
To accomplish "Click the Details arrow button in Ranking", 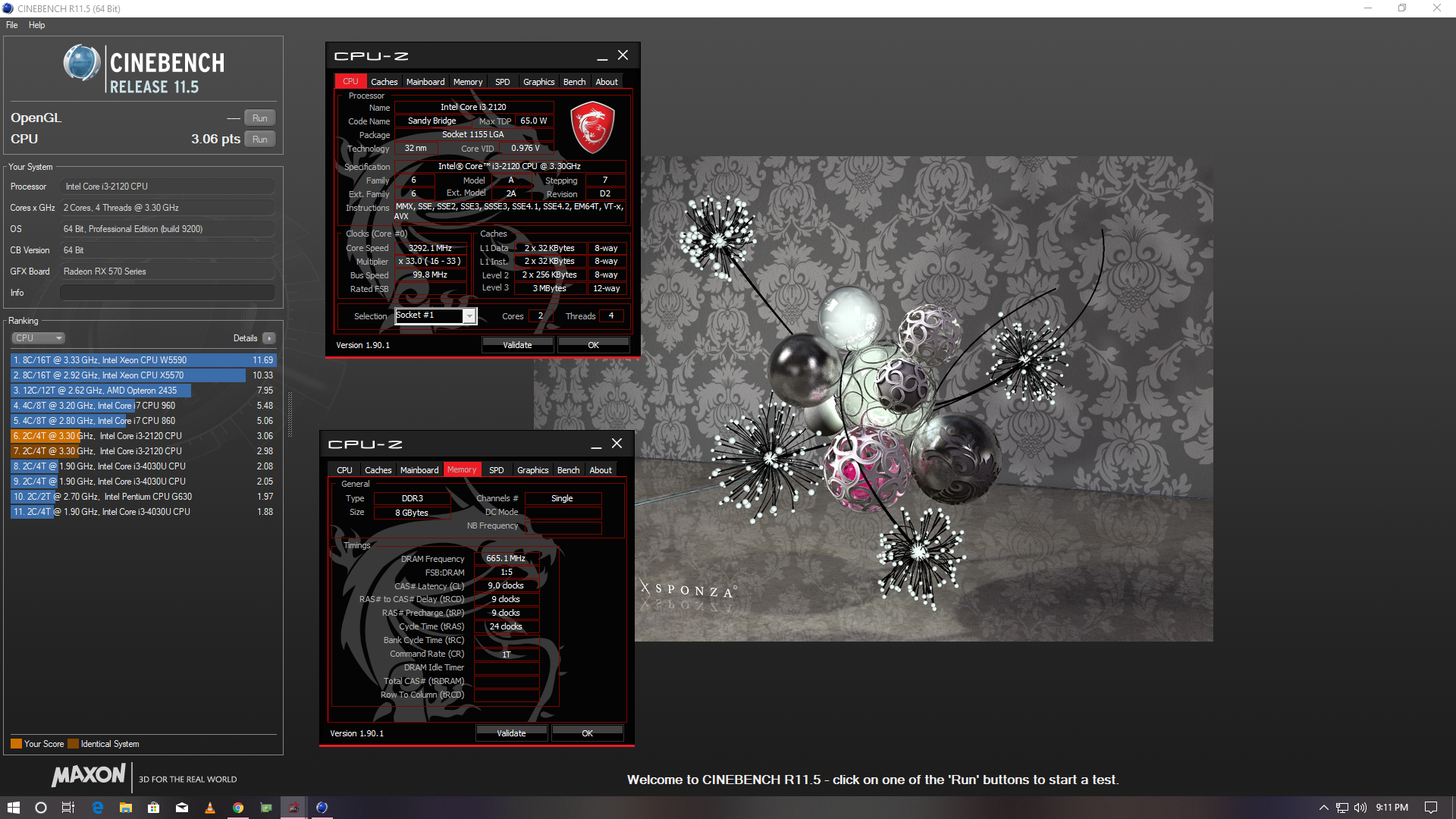I will pyautogui.click(x=269, y=338).
